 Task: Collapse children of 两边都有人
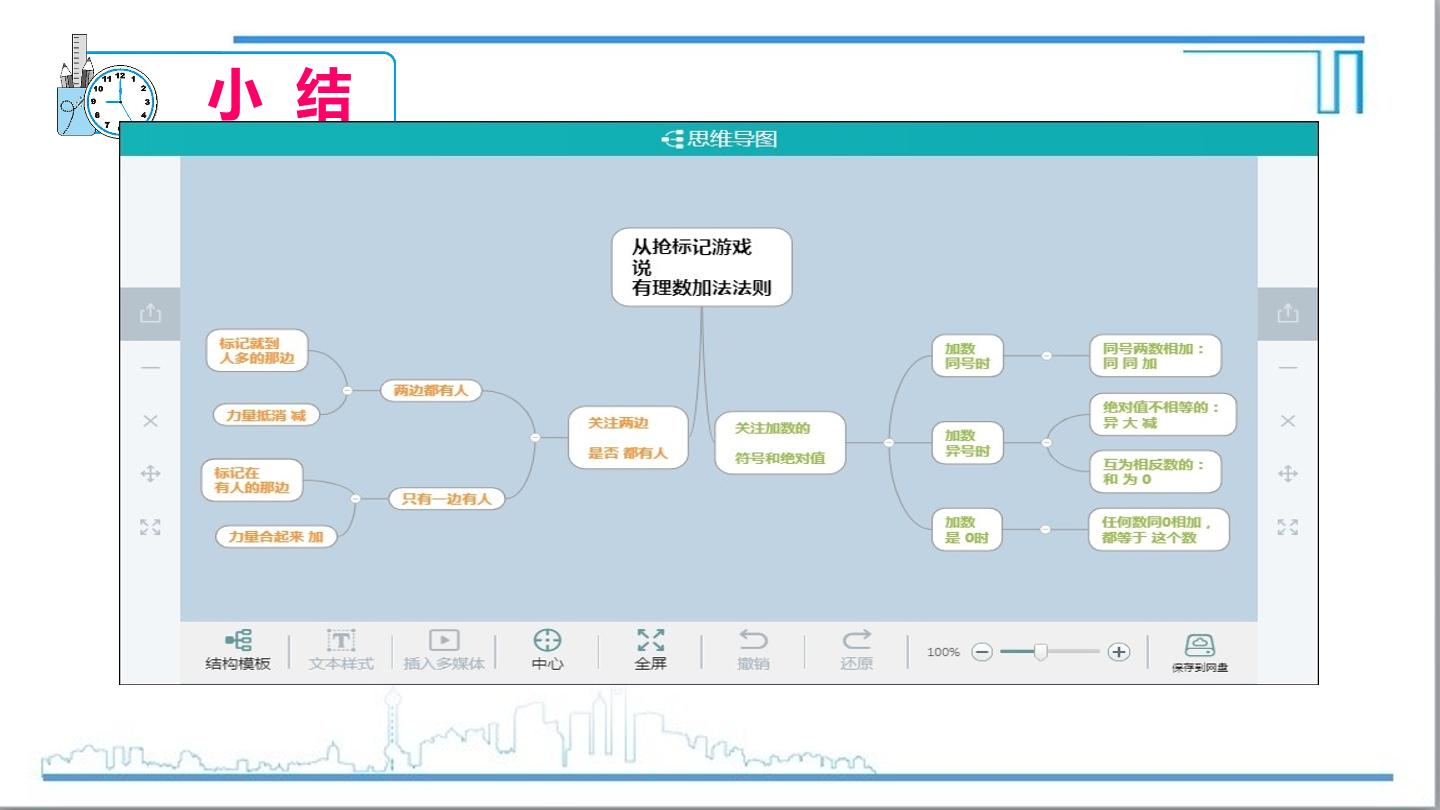(x=347, y=390)
